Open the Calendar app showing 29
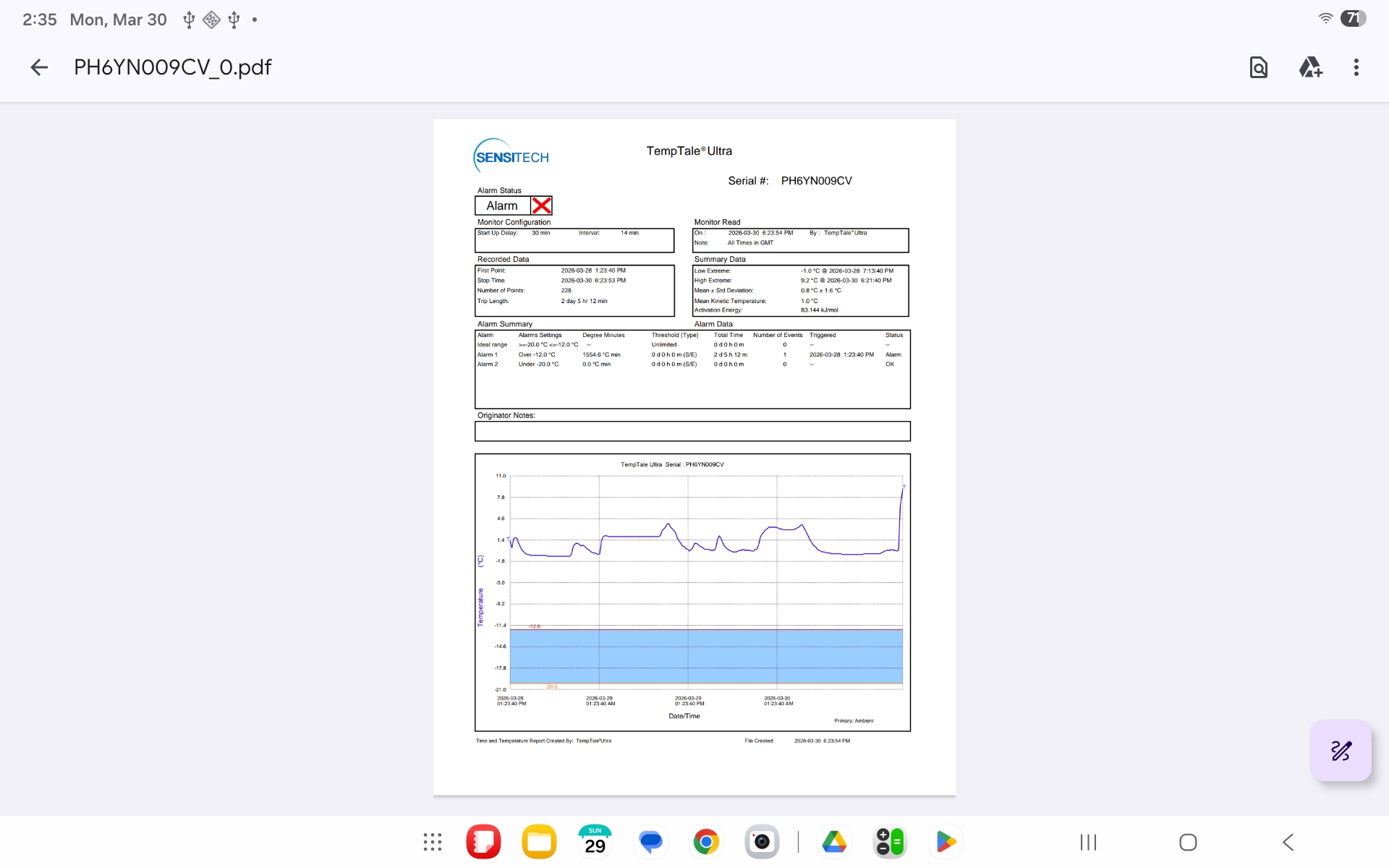 coord(595,842)
